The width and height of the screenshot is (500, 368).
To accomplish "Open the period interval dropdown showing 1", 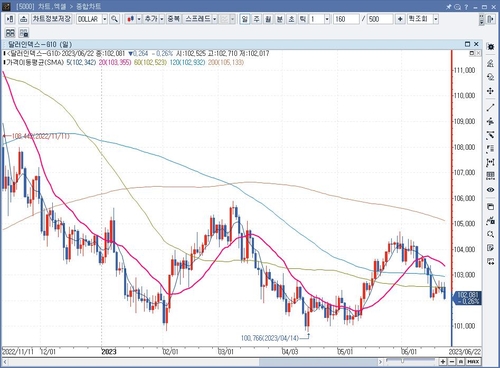I will point(327,19).
